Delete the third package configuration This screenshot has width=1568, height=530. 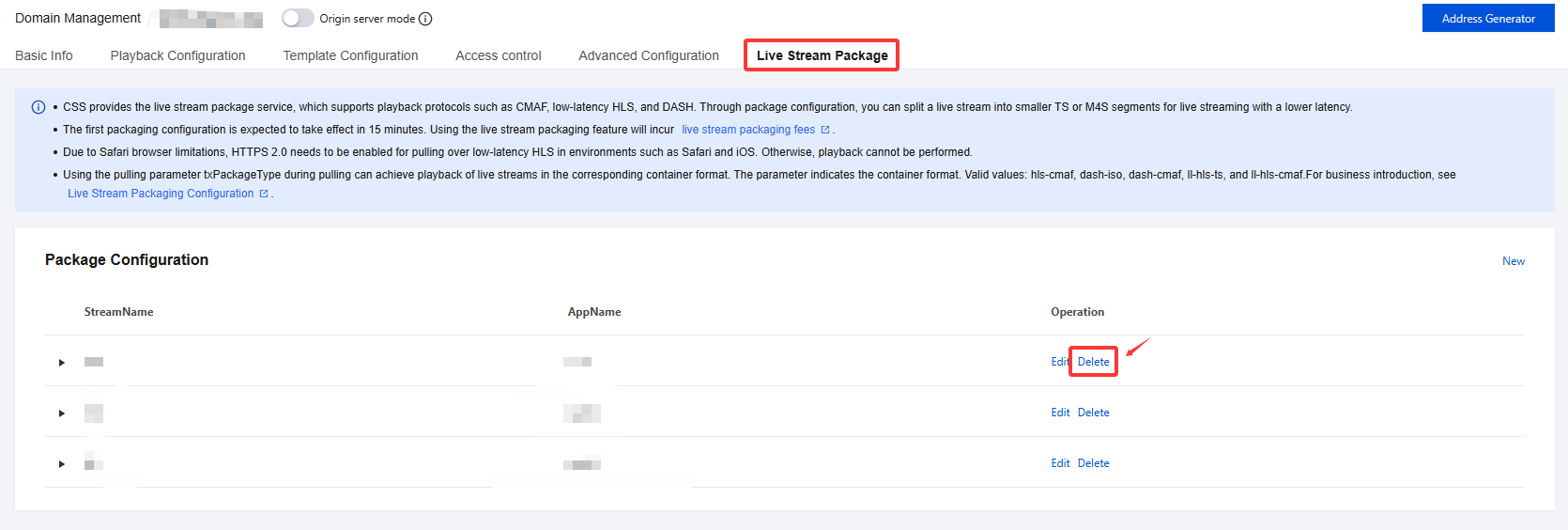tap(1093, 463)
